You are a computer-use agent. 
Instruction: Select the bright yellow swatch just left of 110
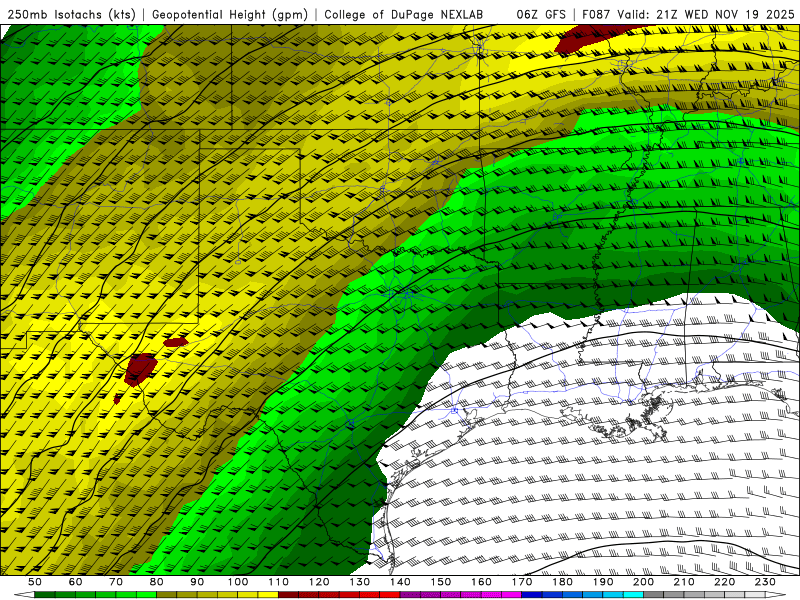click(268, 595)
